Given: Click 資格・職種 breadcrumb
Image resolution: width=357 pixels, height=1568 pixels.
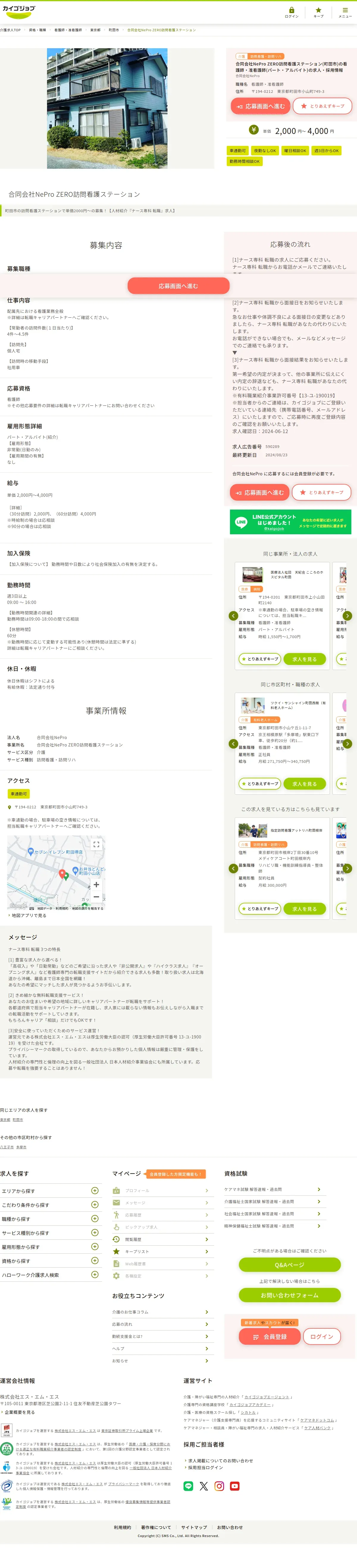Looking at the screenshot, I should click(x=37, y=30).
